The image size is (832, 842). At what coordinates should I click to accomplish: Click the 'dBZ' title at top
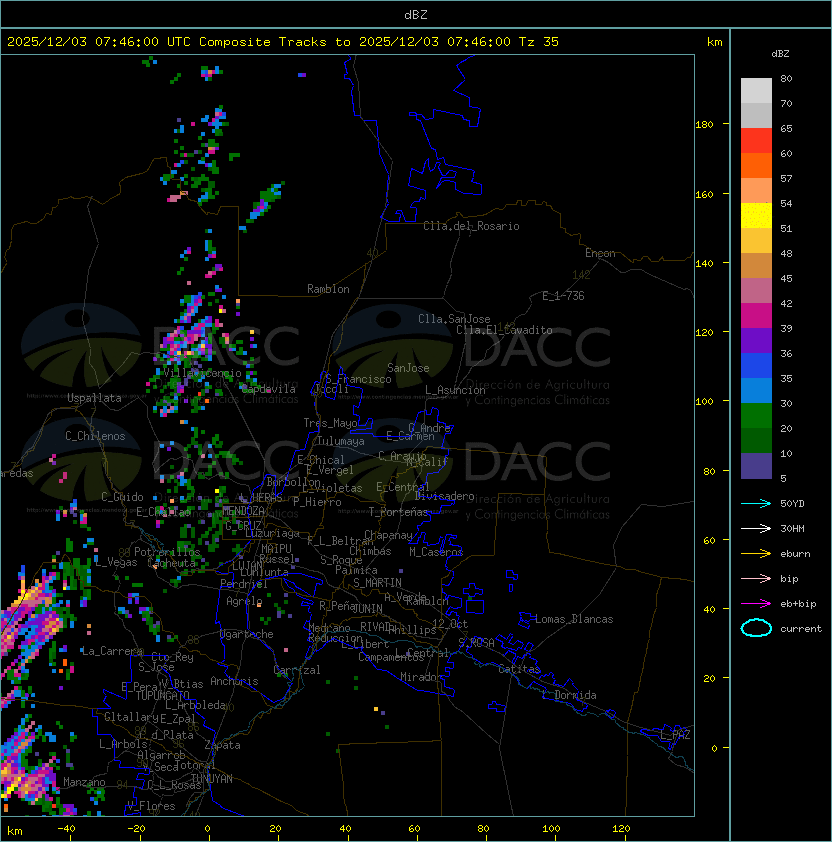point(416,15)
